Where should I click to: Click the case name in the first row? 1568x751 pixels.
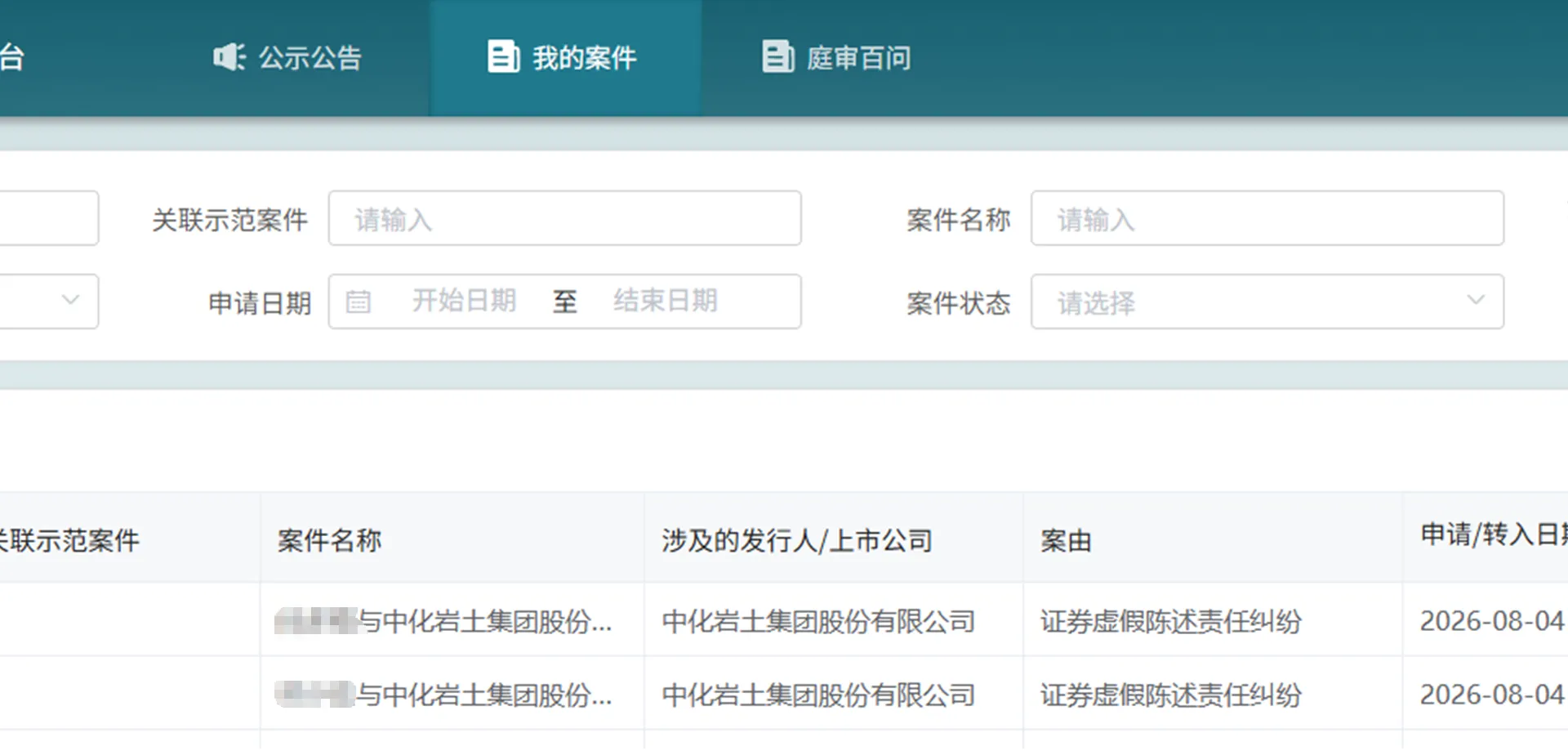(443, 621)
